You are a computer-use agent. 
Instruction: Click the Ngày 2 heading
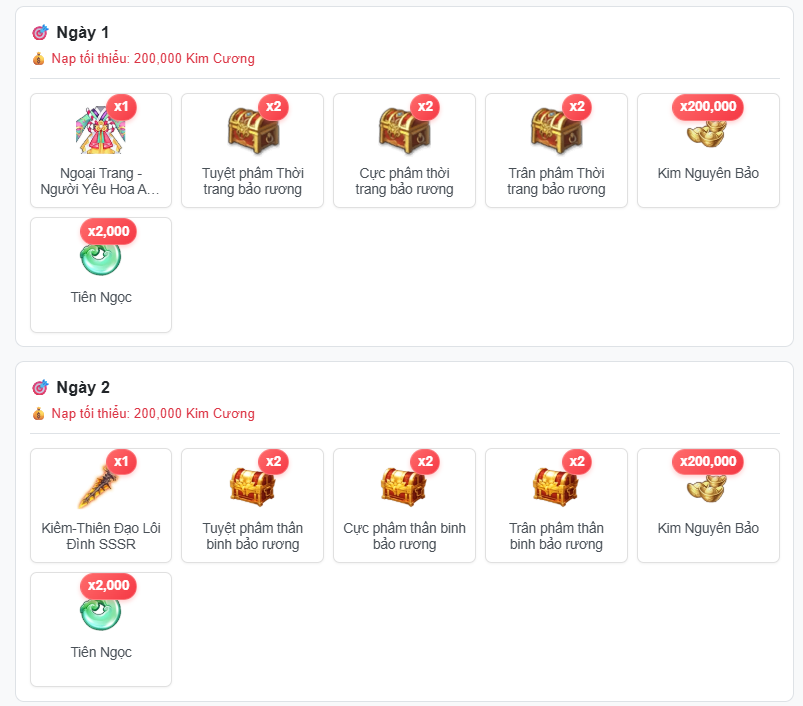pyautogui.click(x=83, y=388)
